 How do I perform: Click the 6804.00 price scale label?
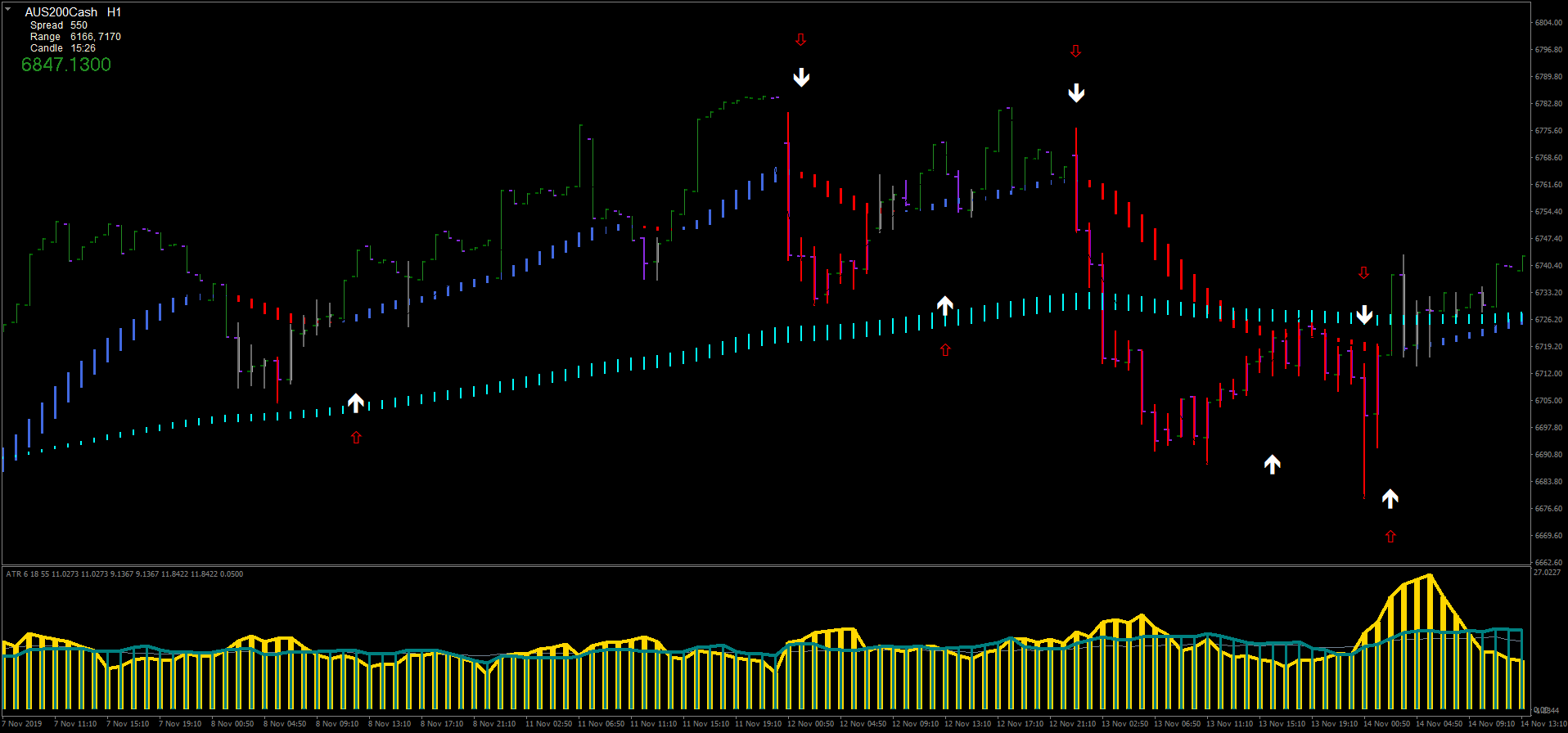click(1549, 23)
